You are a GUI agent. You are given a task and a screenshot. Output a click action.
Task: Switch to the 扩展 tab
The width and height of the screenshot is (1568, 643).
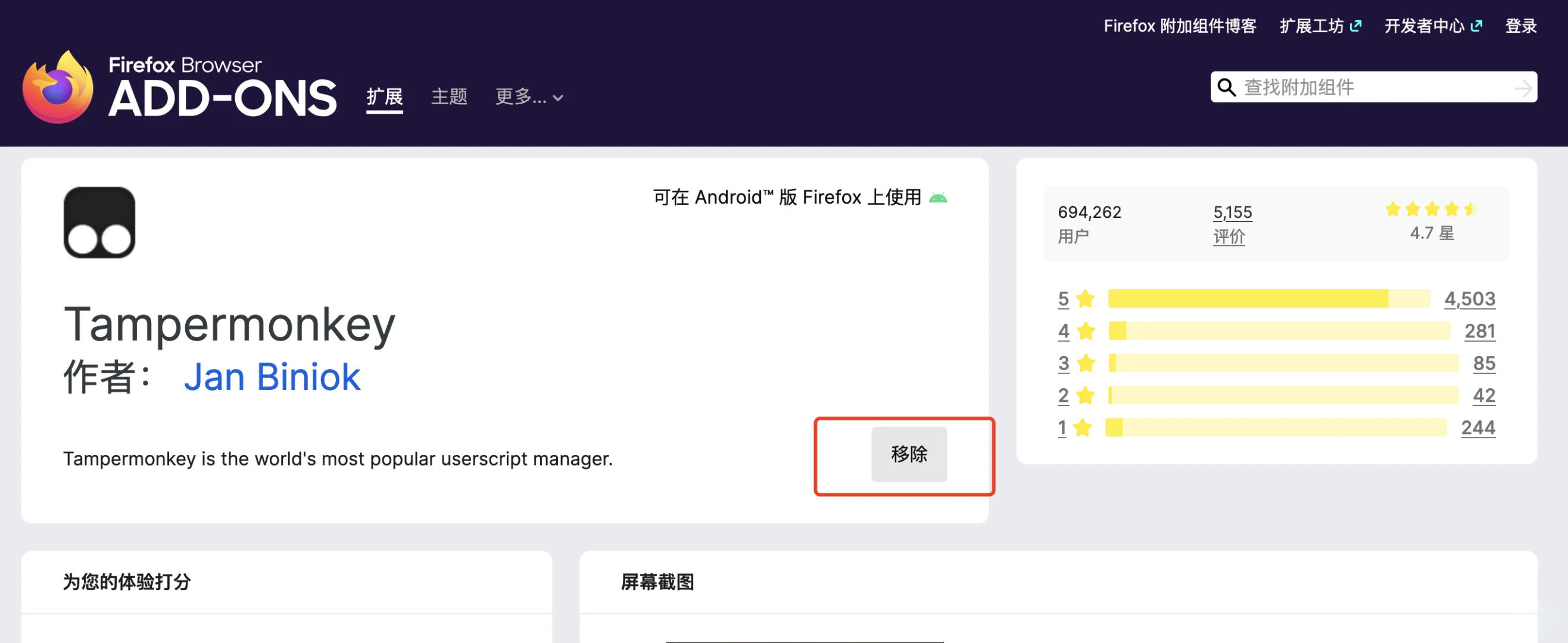click(384, 96)
